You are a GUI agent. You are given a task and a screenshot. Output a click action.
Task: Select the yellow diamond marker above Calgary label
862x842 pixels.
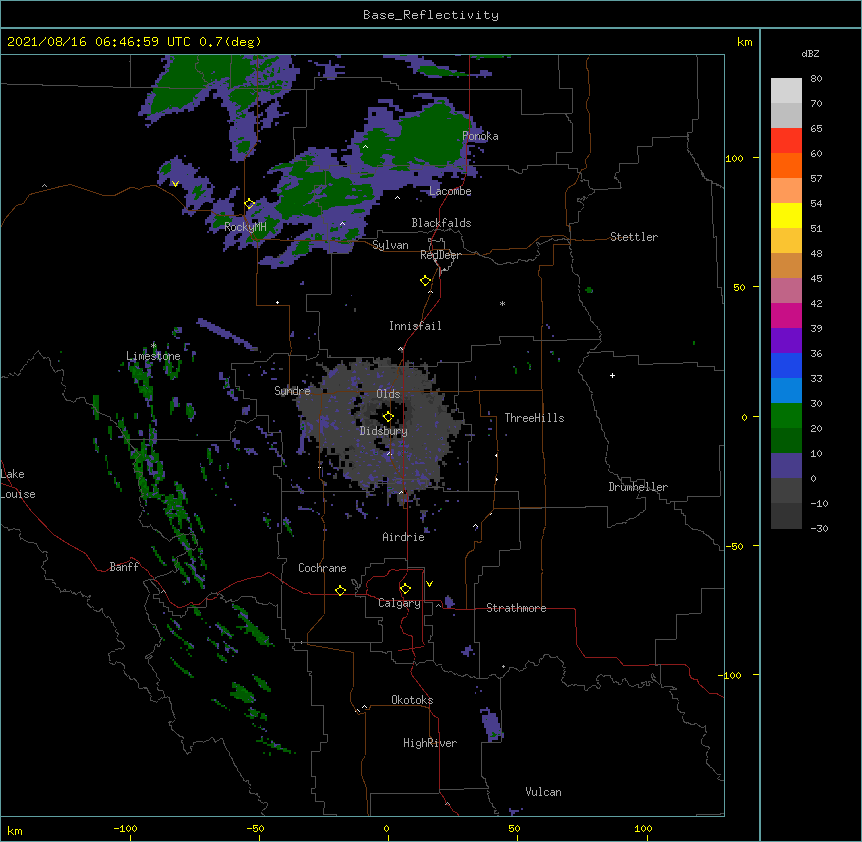pyautogui.click(x=405, y=589)
